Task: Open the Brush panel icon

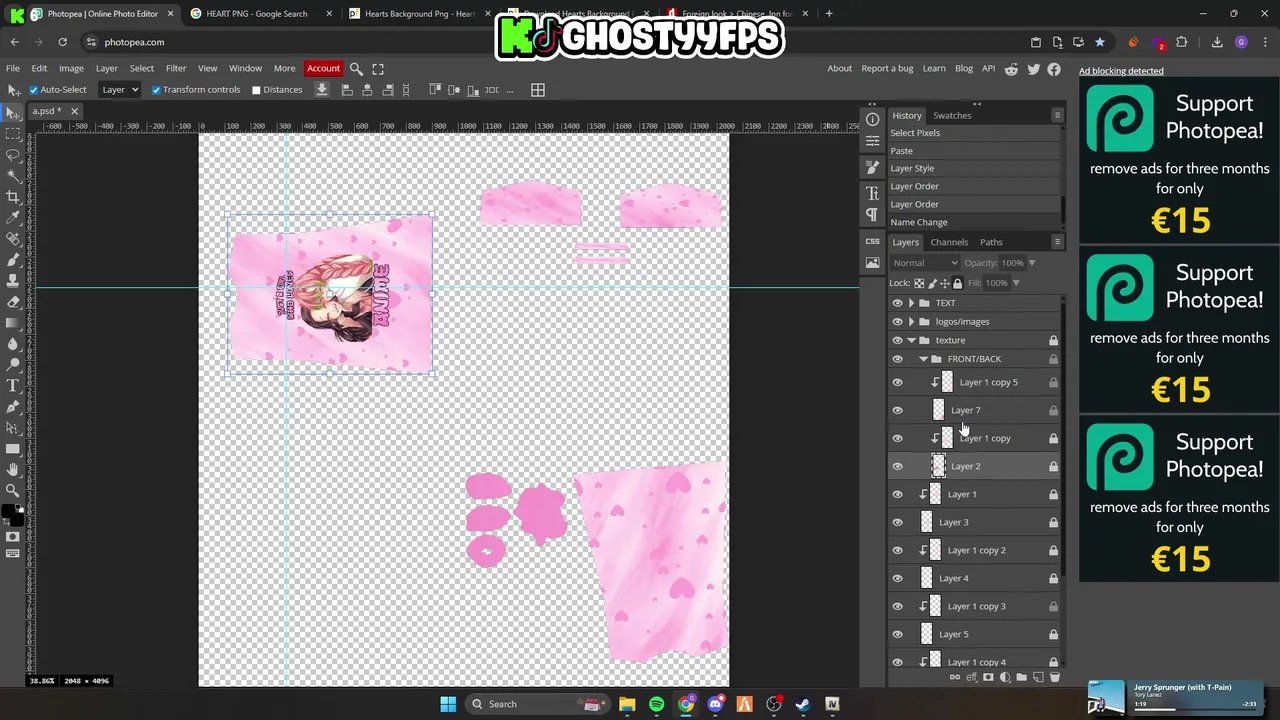Action: (x=872, y=168)
